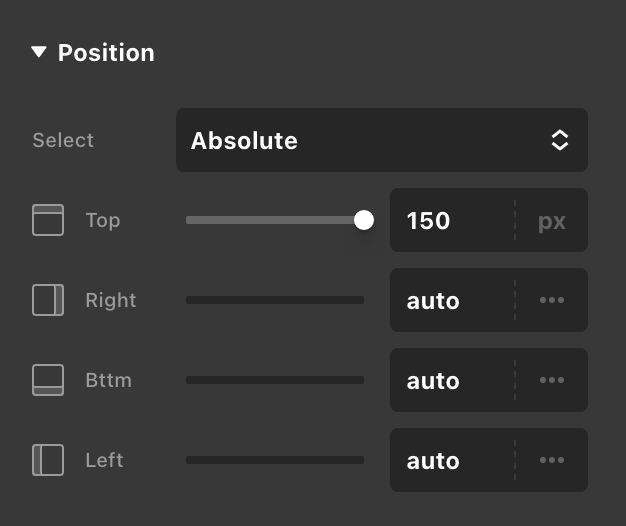This screenshot has height=526, width=626.
Task: Open unit options for Right value
Action: [552, 300]
